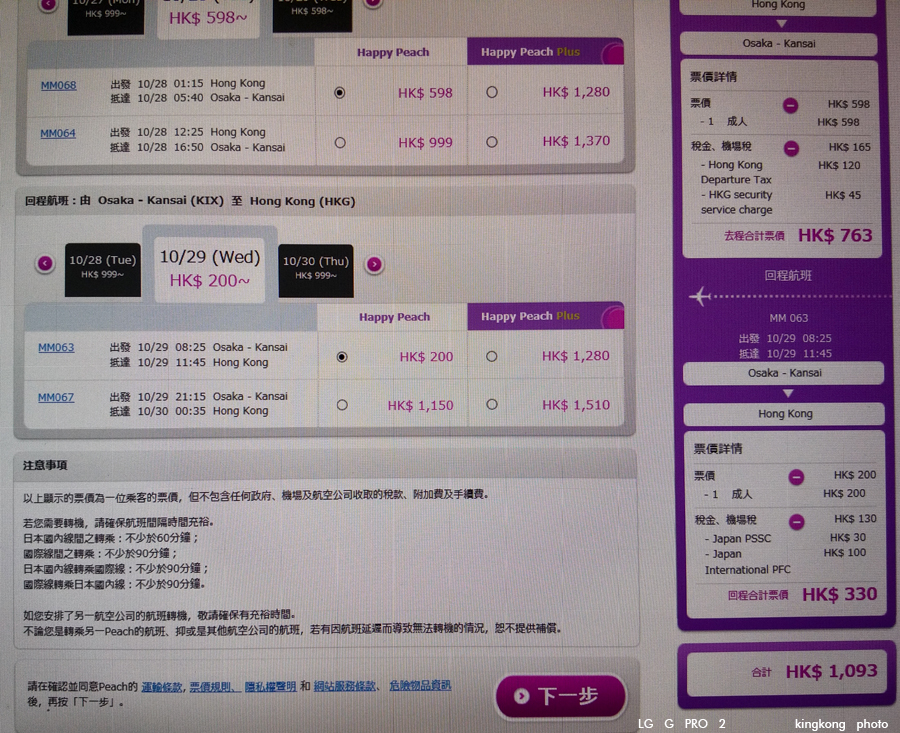Collapse the return 票價 HK$ 200 breakdown
Viewport: 900px width, 733px height.
796,477
